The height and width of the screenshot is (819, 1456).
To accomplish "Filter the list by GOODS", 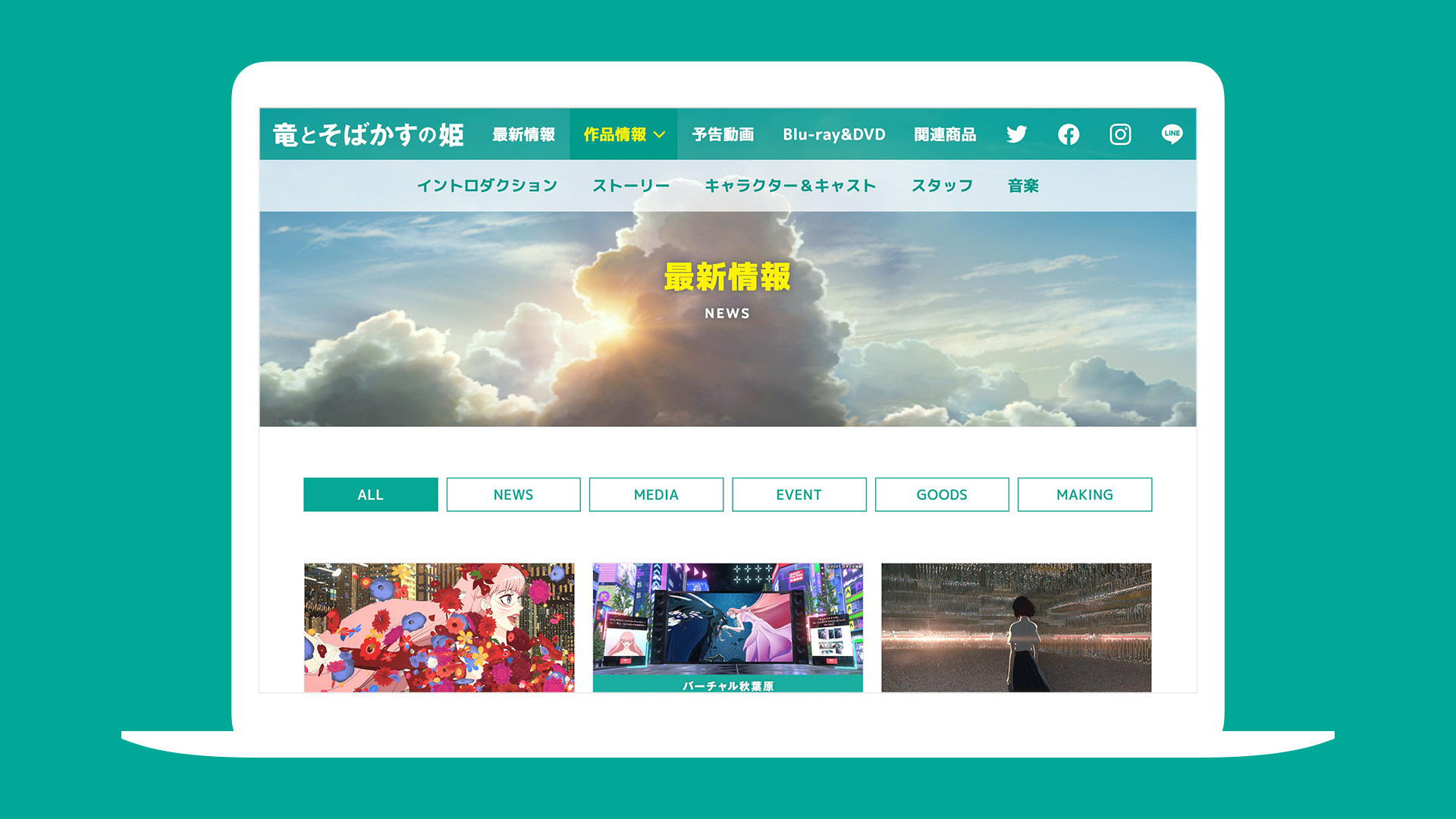I will (x=942, y=494).
